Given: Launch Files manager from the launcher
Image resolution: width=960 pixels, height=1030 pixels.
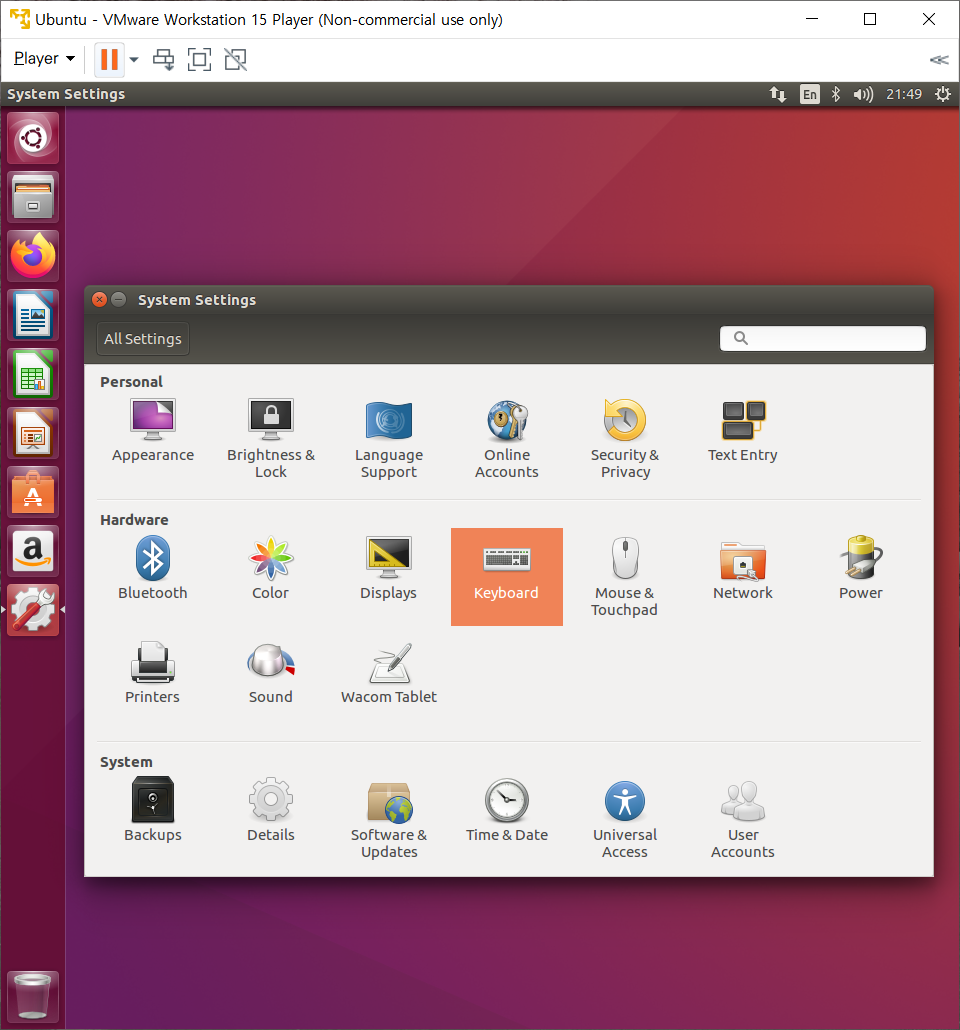Looking at the screenshot, I should (x=33, y=197).
